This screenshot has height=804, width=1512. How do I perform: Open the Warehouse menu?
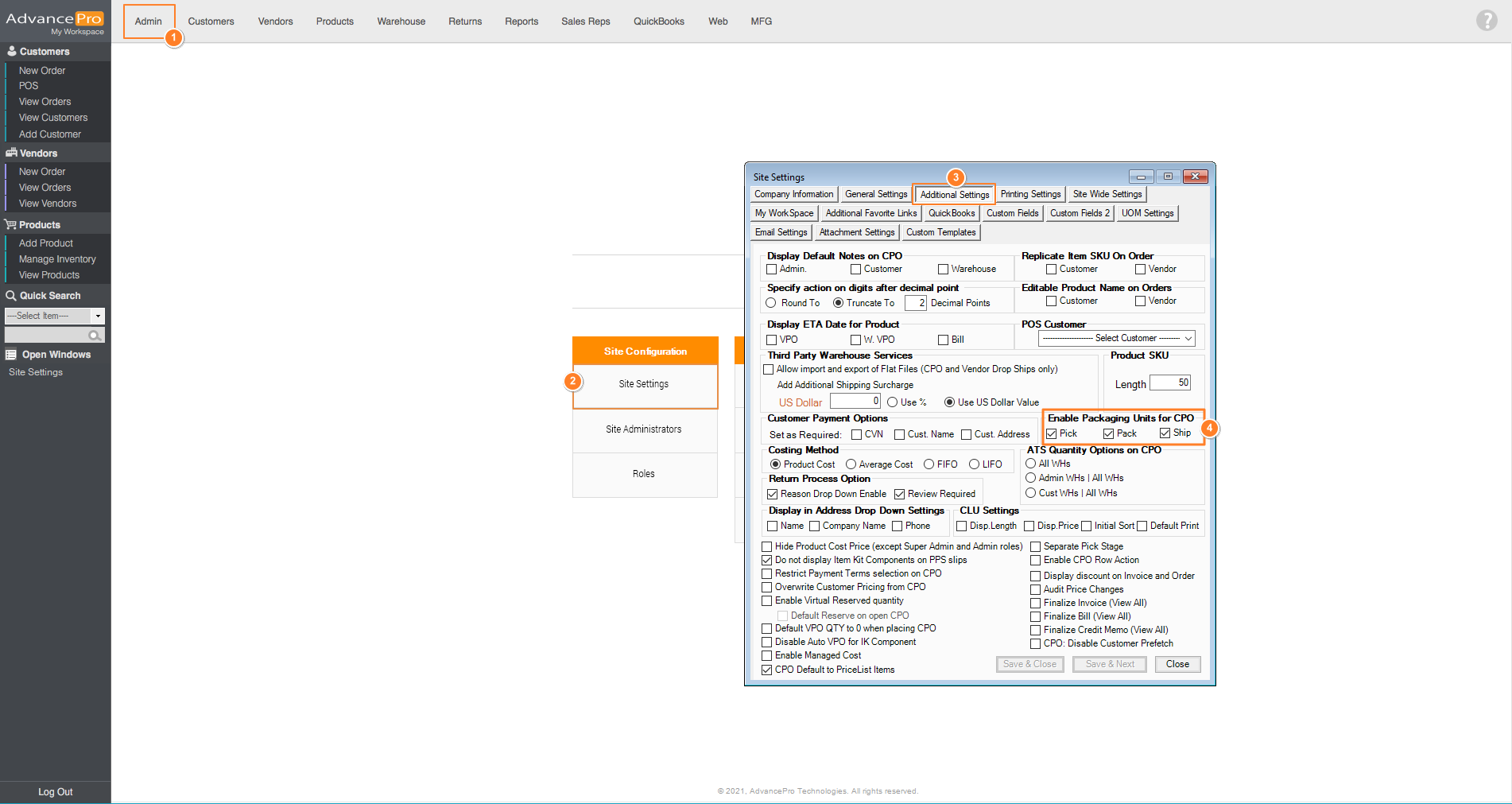[x=401, y=21]
